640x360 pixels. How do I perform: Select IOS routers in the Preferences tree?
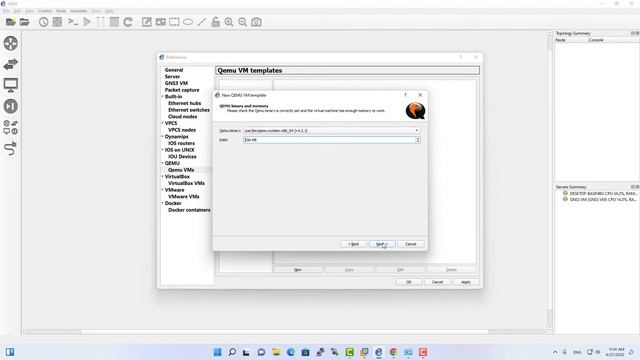(x=182, y=143)
